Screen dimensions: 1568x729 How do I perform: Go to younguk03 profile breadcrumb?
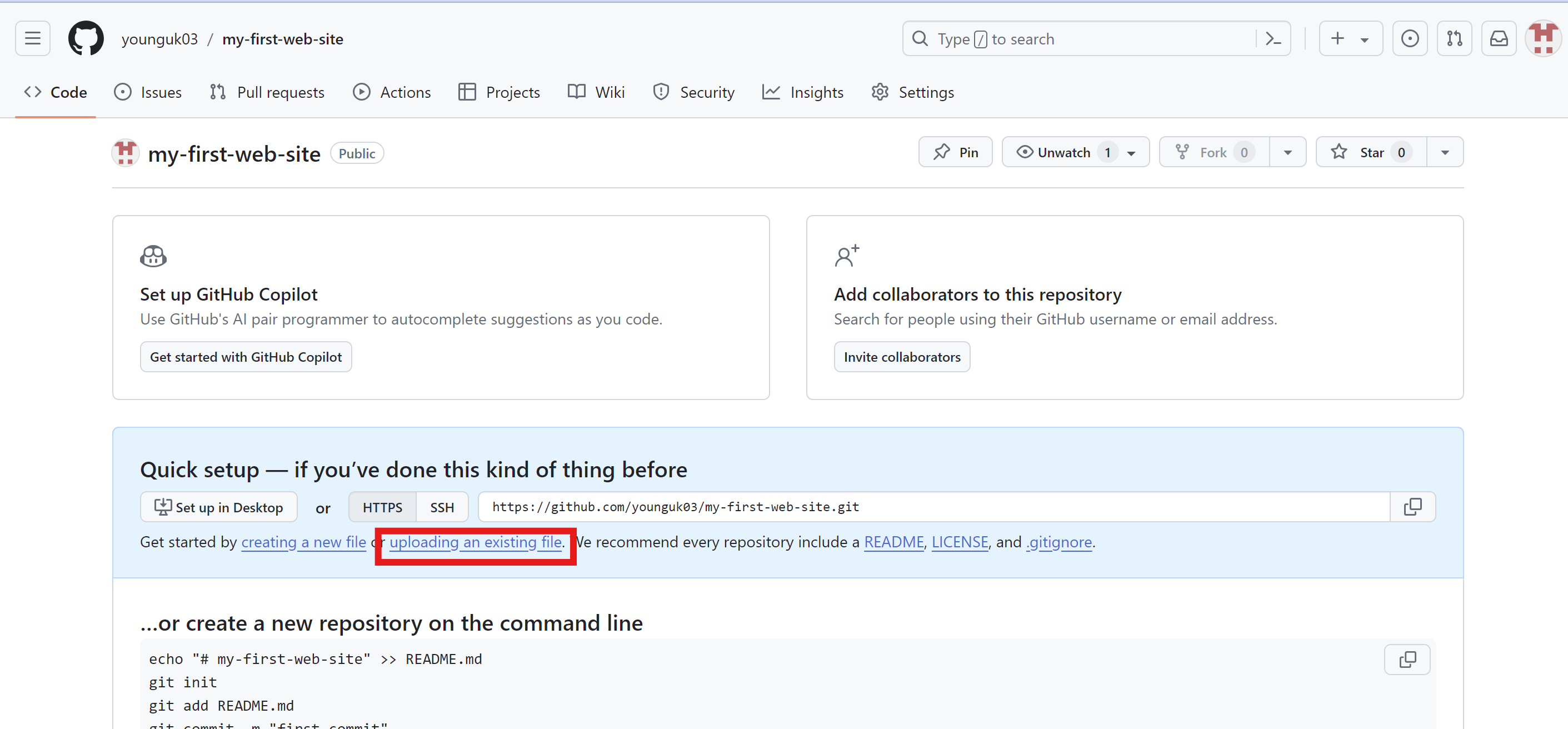coord(159,39)
